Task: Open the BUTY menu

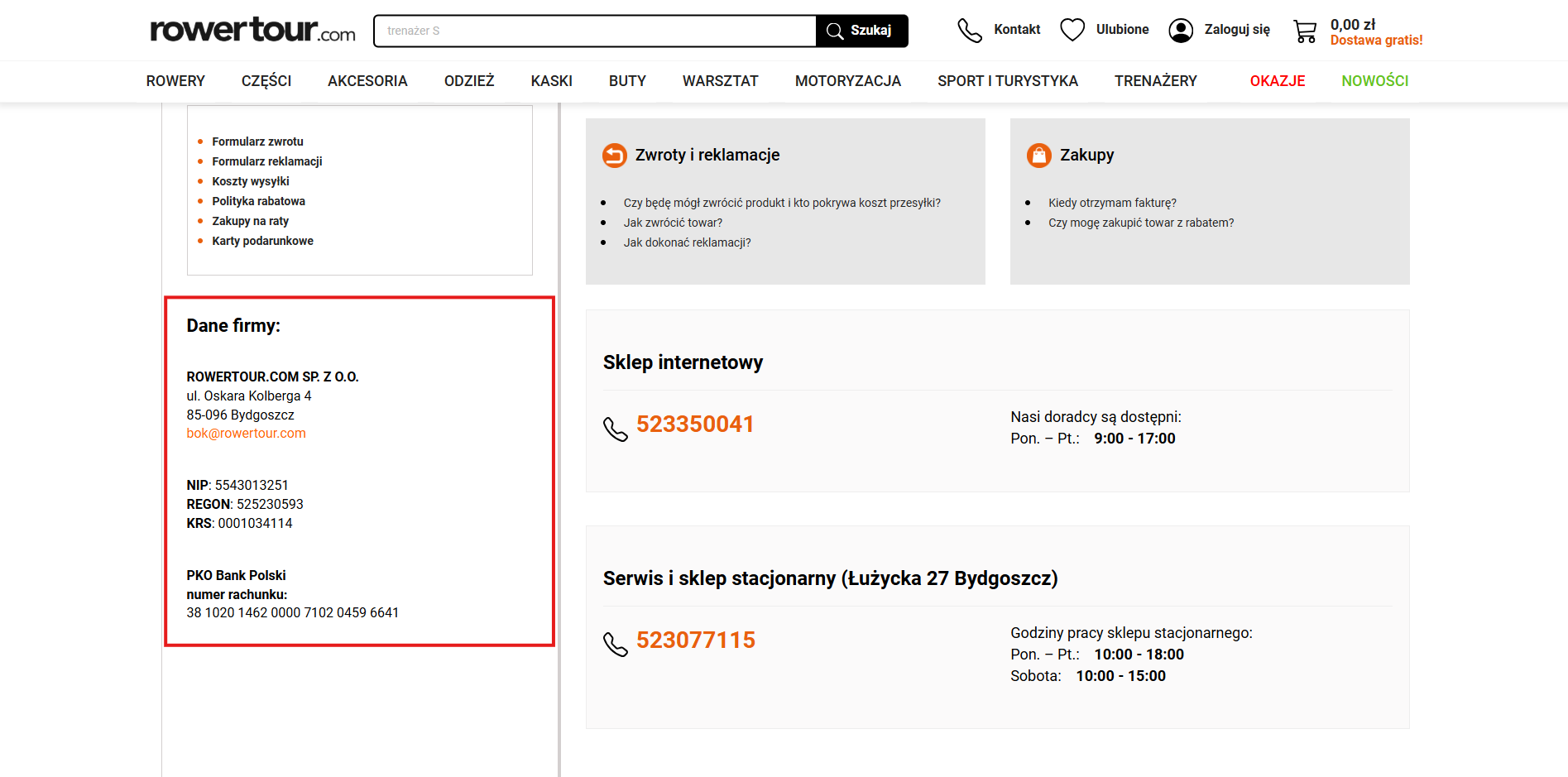Action: [627, 81]
